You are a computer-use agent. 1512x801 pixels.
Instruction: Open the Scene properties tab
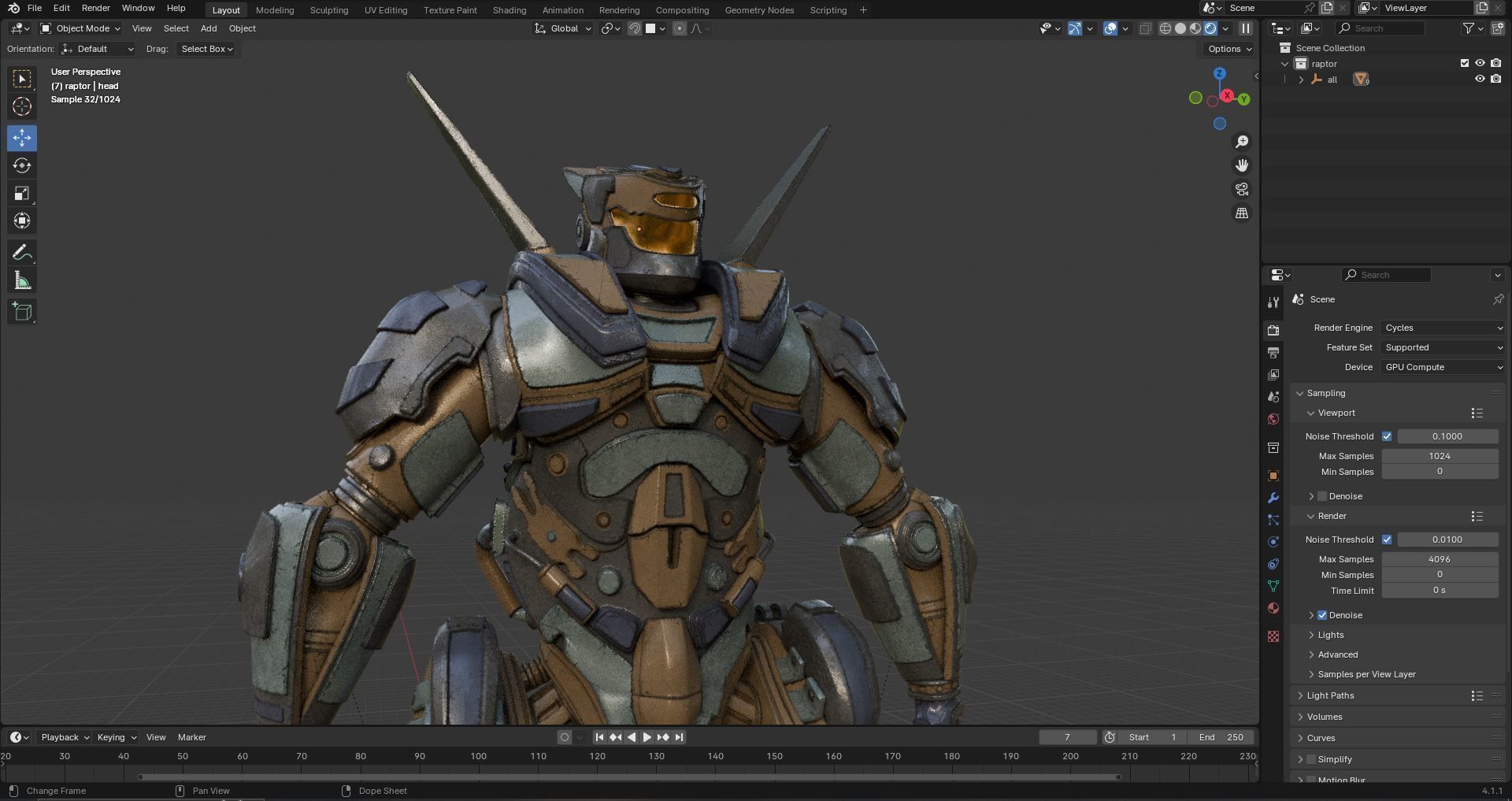tap(1273, 397)
